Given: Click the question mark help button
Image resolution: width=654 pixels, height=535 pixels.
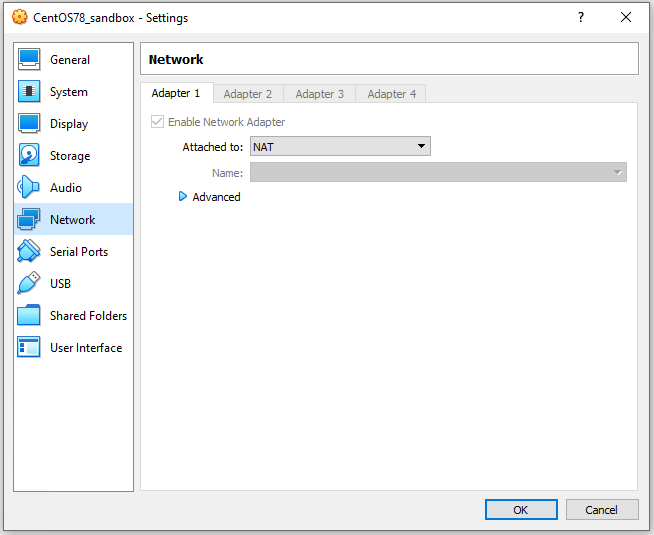Looking at the screenshot, I should 580,17.
